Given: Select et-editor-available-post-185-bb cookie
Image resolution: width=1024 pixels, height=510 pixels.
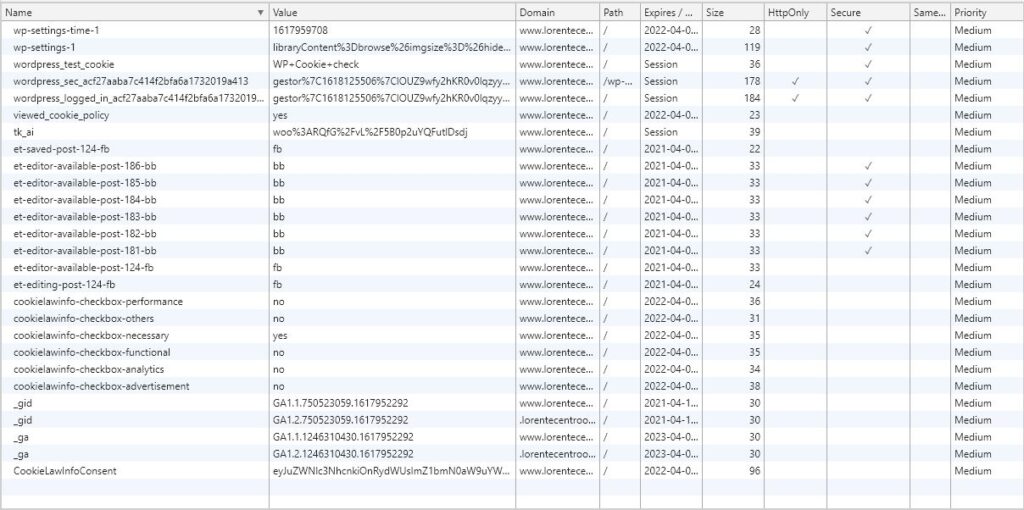Looking at the screenshot, I should tap(512, 183).
